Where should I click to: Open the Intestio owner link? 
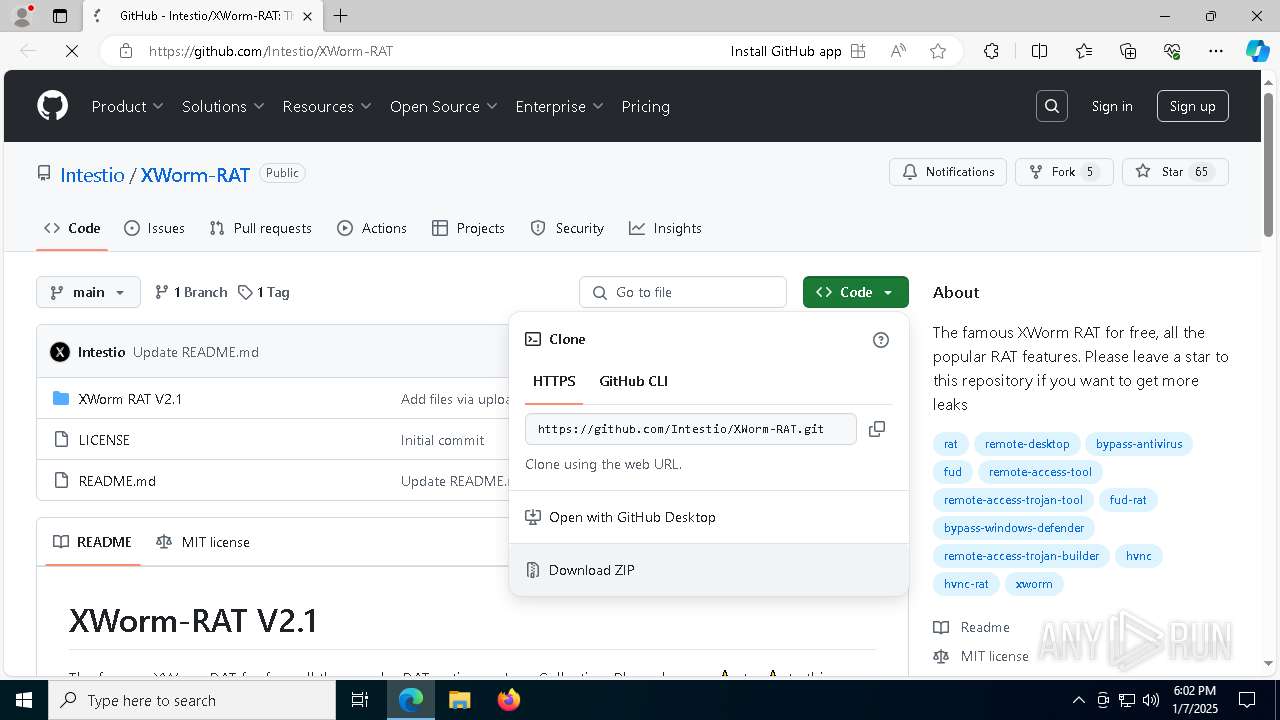(92, 175)
